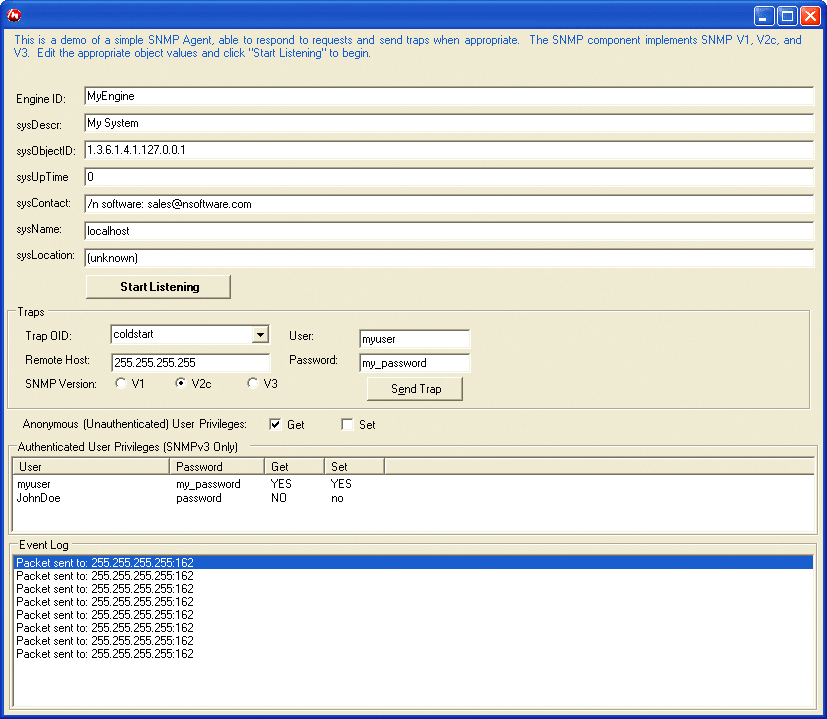Click 'no' in JohnDoe's Set column
The height and width of the screenshot is (719, 827).
tap(338, 498)
